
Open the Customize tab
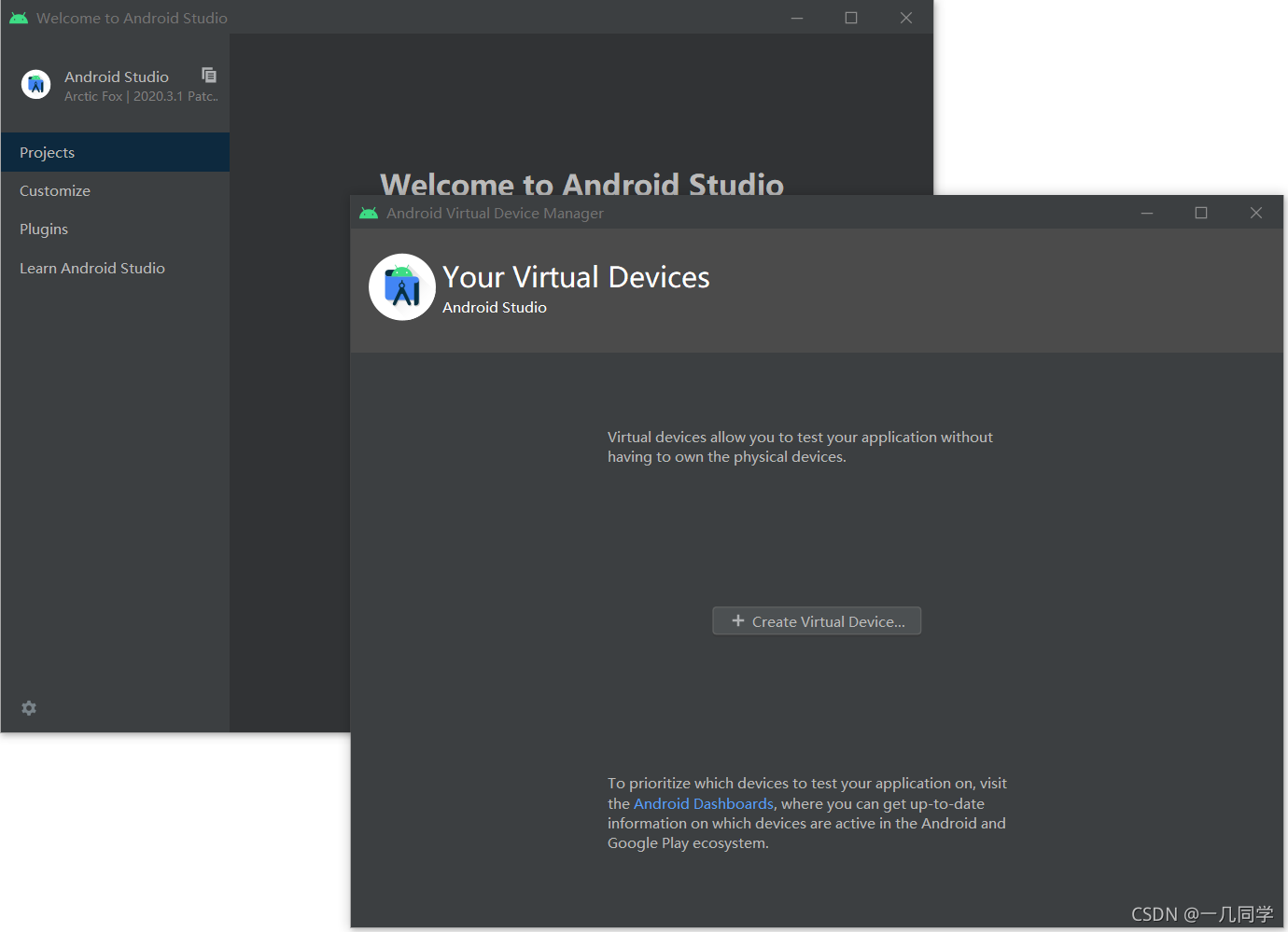115,190
